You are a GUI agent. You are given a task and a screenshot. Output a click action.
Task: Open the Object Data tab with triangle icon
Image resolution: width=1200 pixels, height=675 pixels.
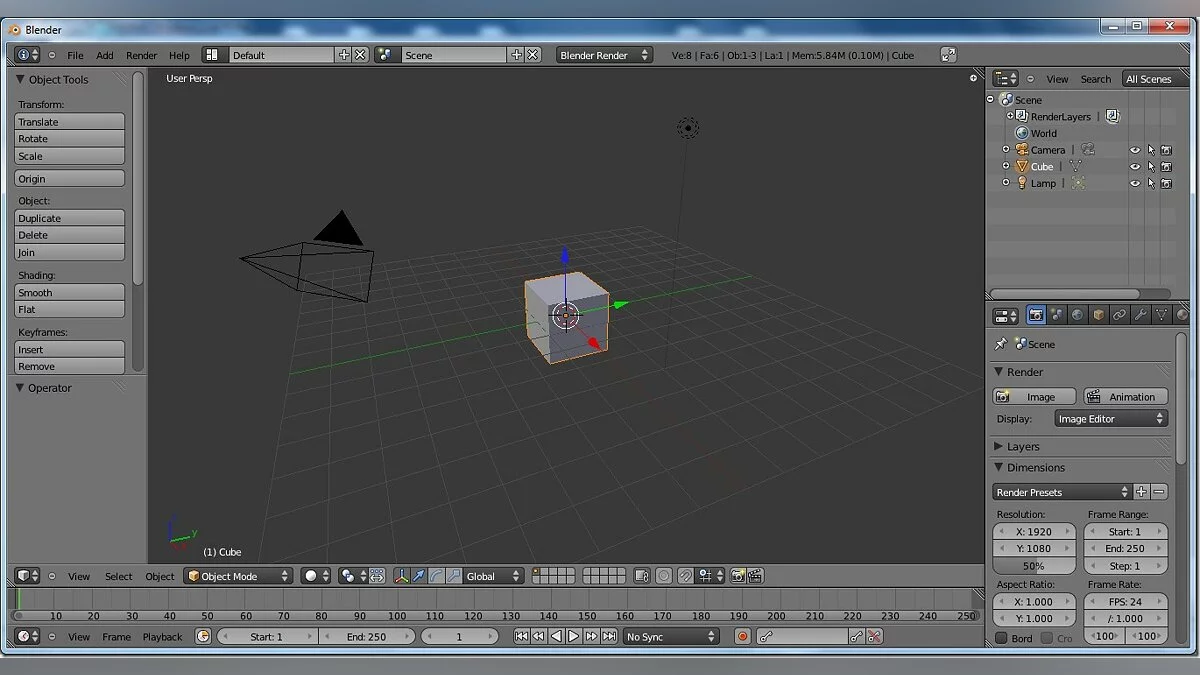[1161, 315]
